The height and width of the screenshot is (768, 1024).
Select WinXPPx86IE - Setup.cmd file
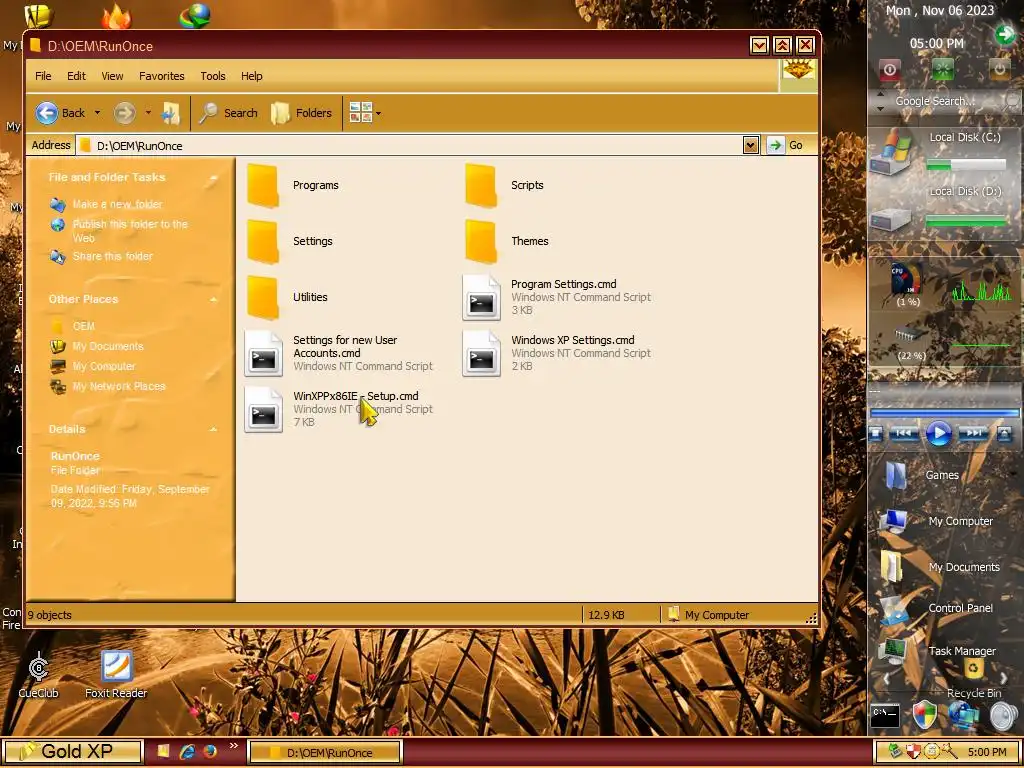click(x=338, y=409)
